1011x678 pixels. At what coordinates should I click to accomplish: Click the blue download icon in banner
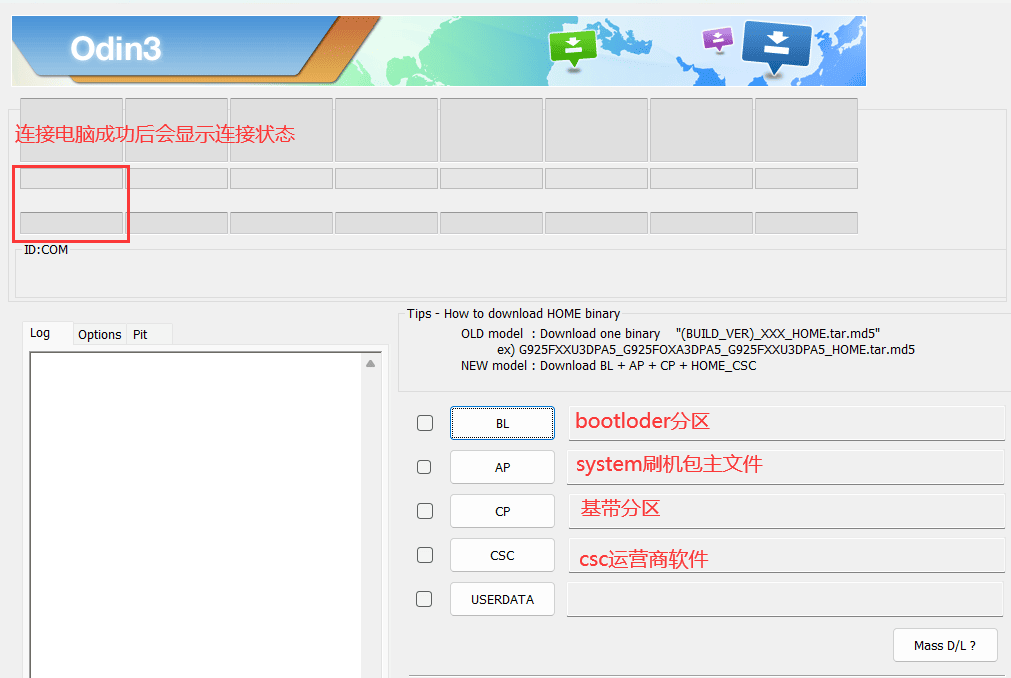pos(776,46)
